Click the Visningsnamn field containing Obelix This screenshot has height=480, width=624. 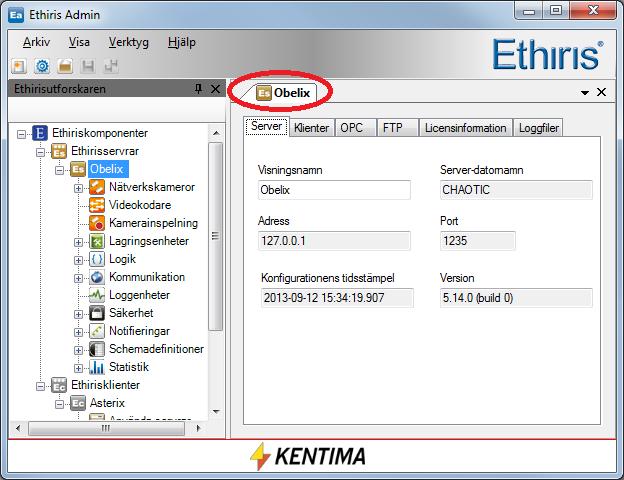(x=334, y=190)
